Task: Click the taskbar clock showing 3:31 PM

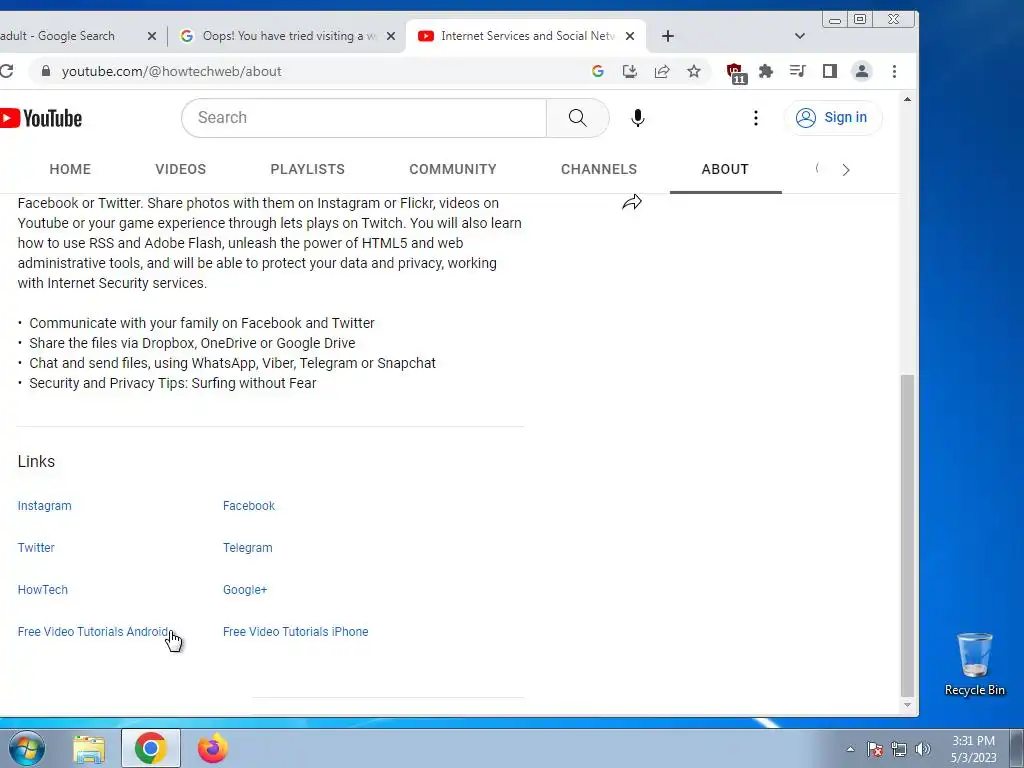Action: [x=973, y=749]
